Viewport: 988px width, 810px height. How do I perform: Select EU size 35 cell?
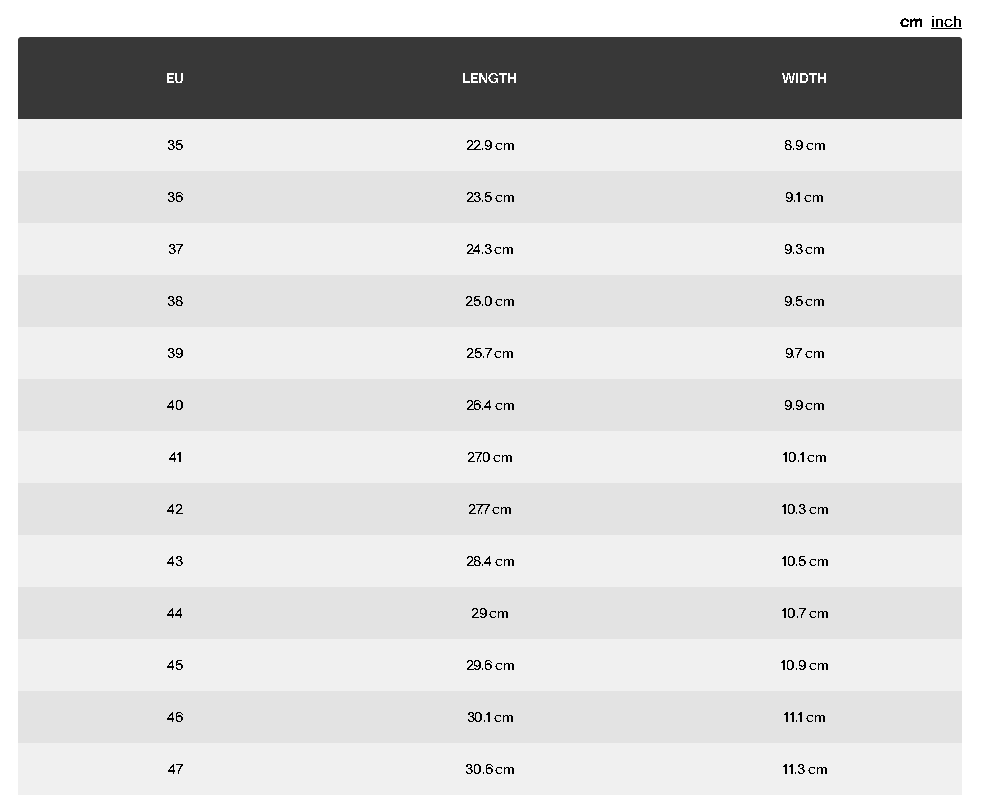pos(175,145)
